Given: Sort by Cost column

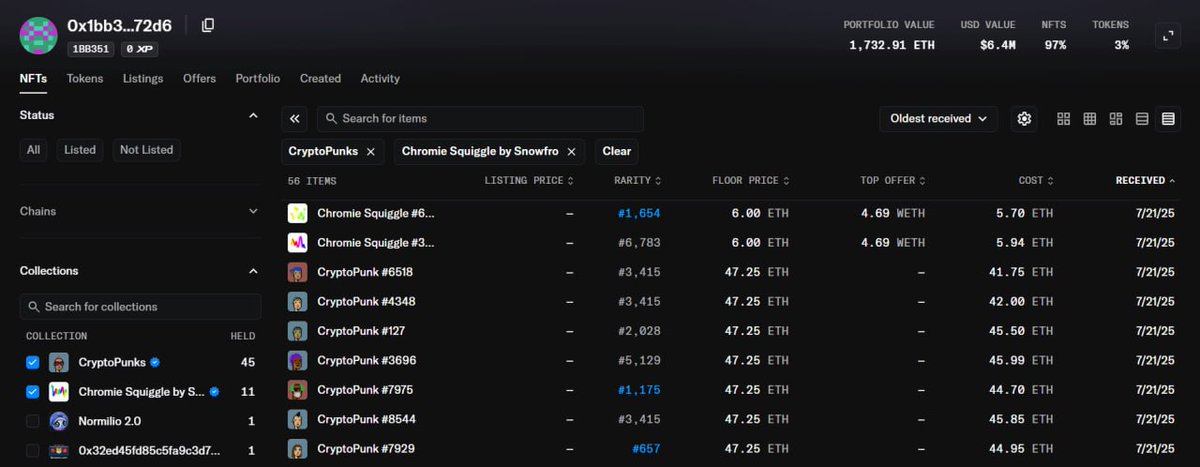Looking at the screenshot, I should pyautogui.click(x=1036, y=181).
